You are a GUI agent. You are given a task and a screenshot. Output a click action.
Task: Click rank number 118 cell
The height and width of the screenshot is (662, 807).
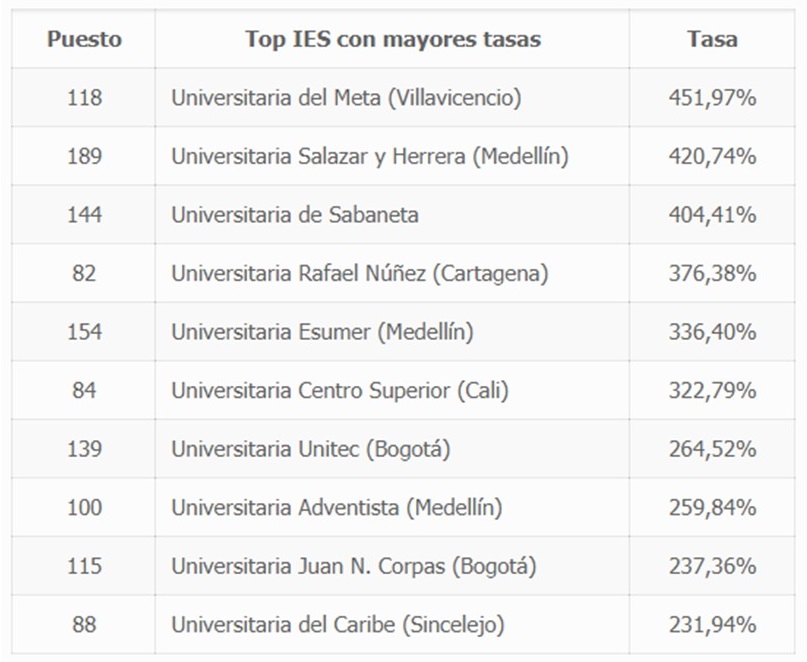click(84, 97)
